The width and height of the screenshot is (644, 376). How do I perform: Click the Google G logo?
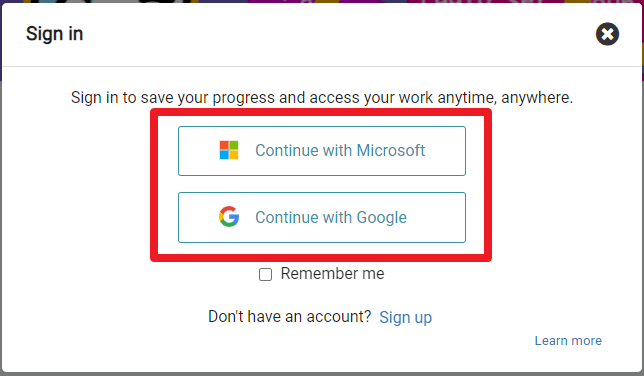[229, 217]
